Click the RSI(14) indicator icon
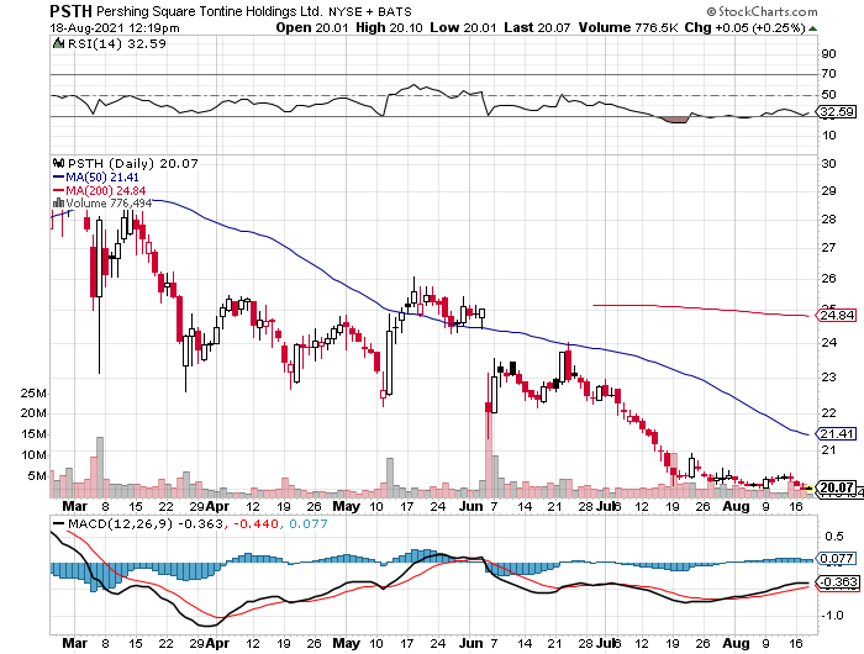 (x=58, y=43)
